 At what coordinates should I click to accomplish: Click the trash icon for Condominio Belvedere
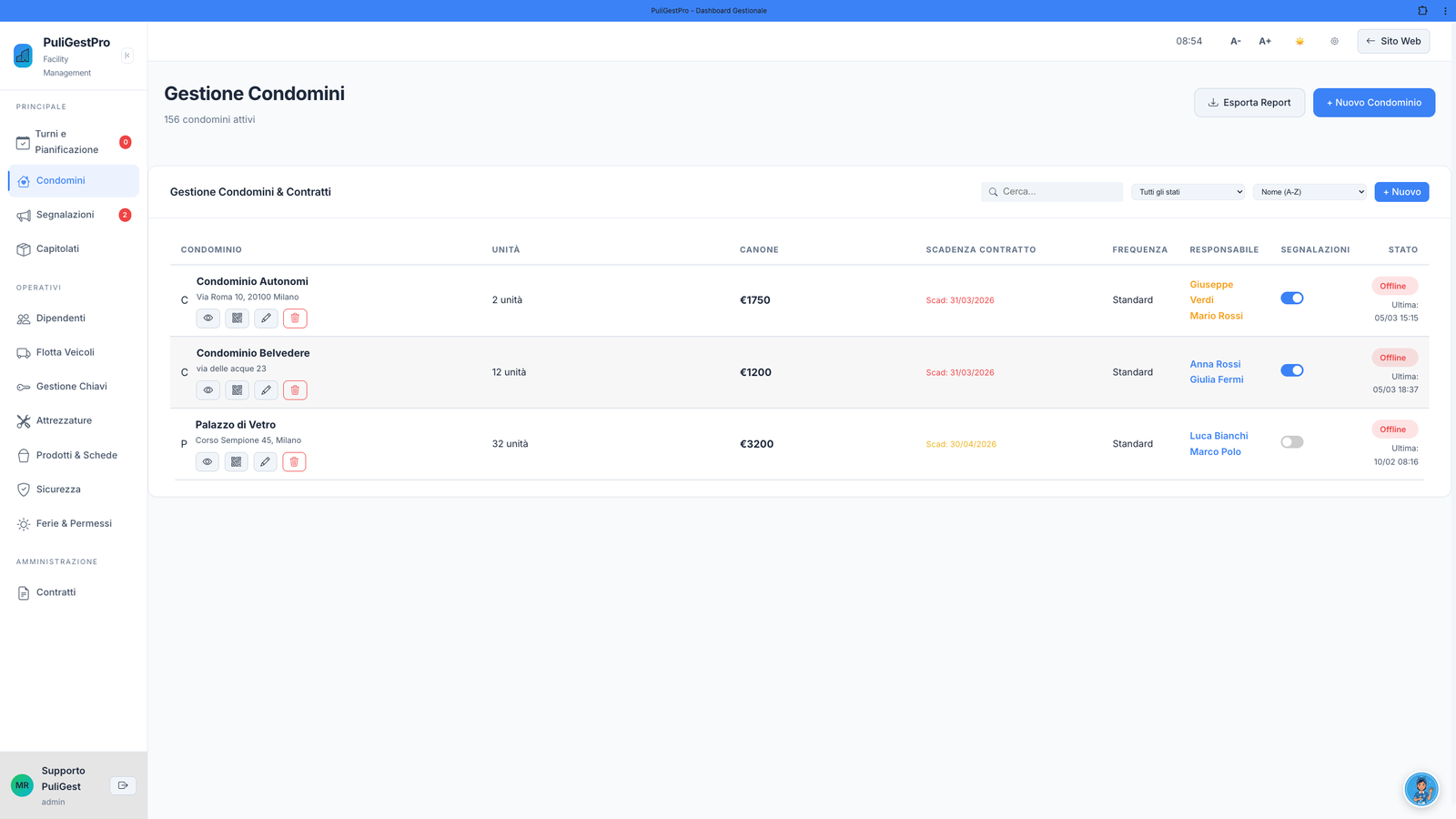(x=295, y=390)
